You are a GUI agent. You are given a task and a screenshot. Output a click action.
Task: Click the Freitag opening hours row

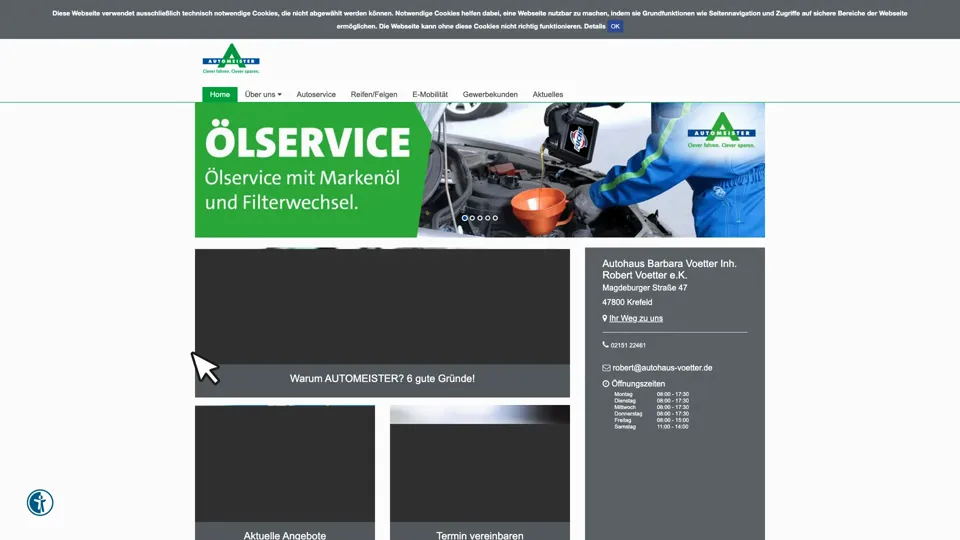click(x=651, y=421)
